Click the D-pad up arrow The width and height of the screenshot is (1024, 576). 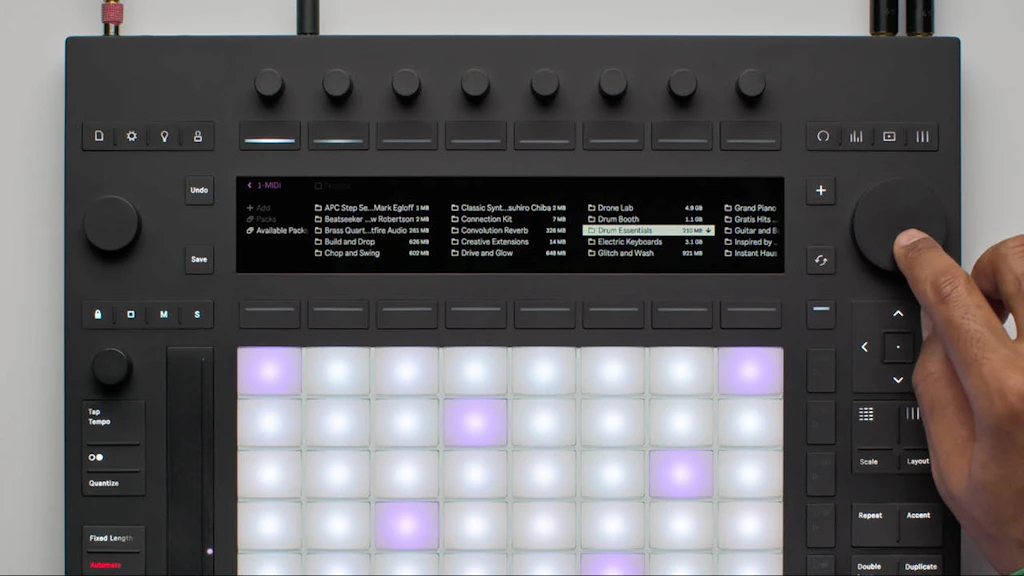pos(898,313)
